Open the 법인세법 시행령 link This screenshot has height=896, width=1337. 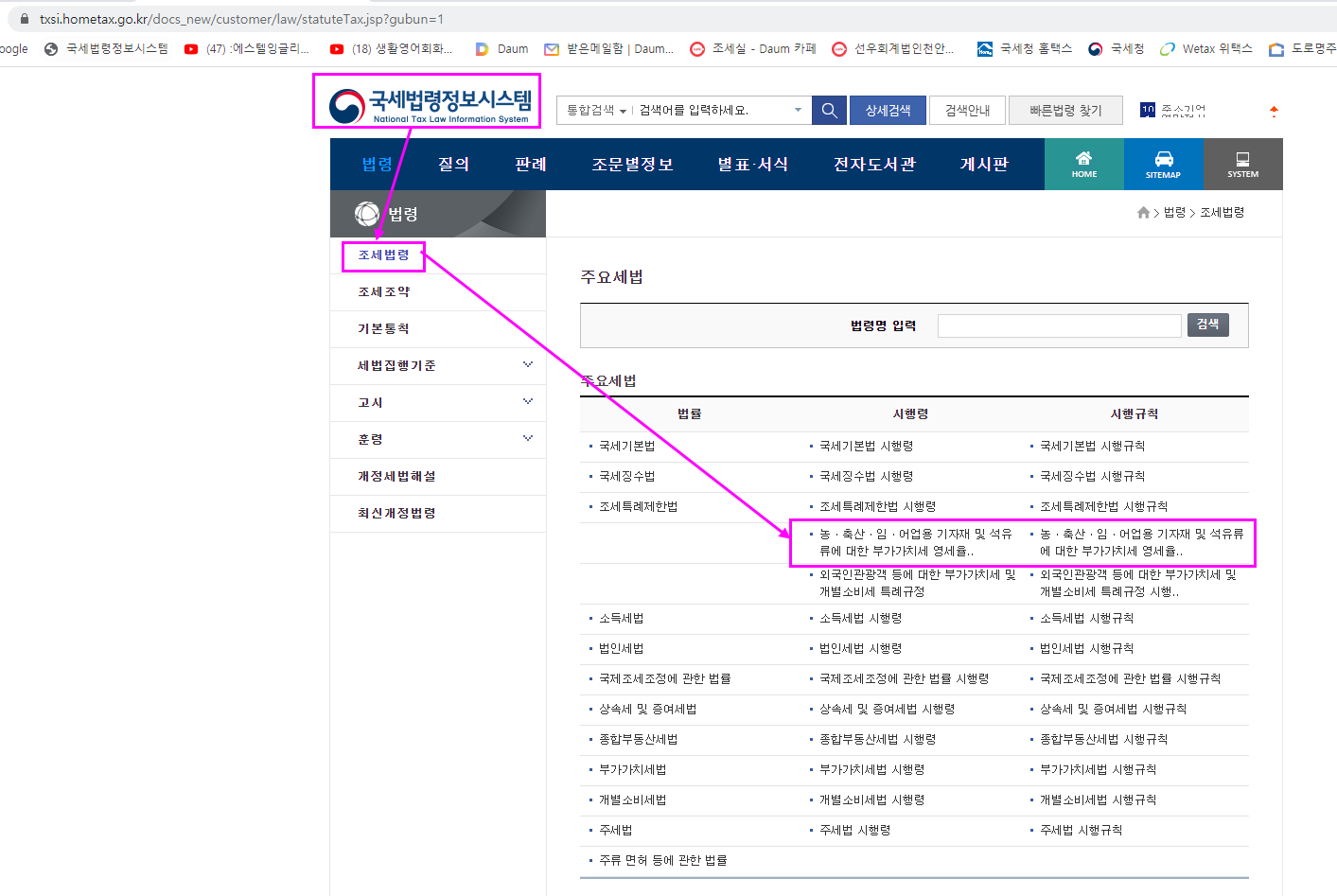(860, 649)
